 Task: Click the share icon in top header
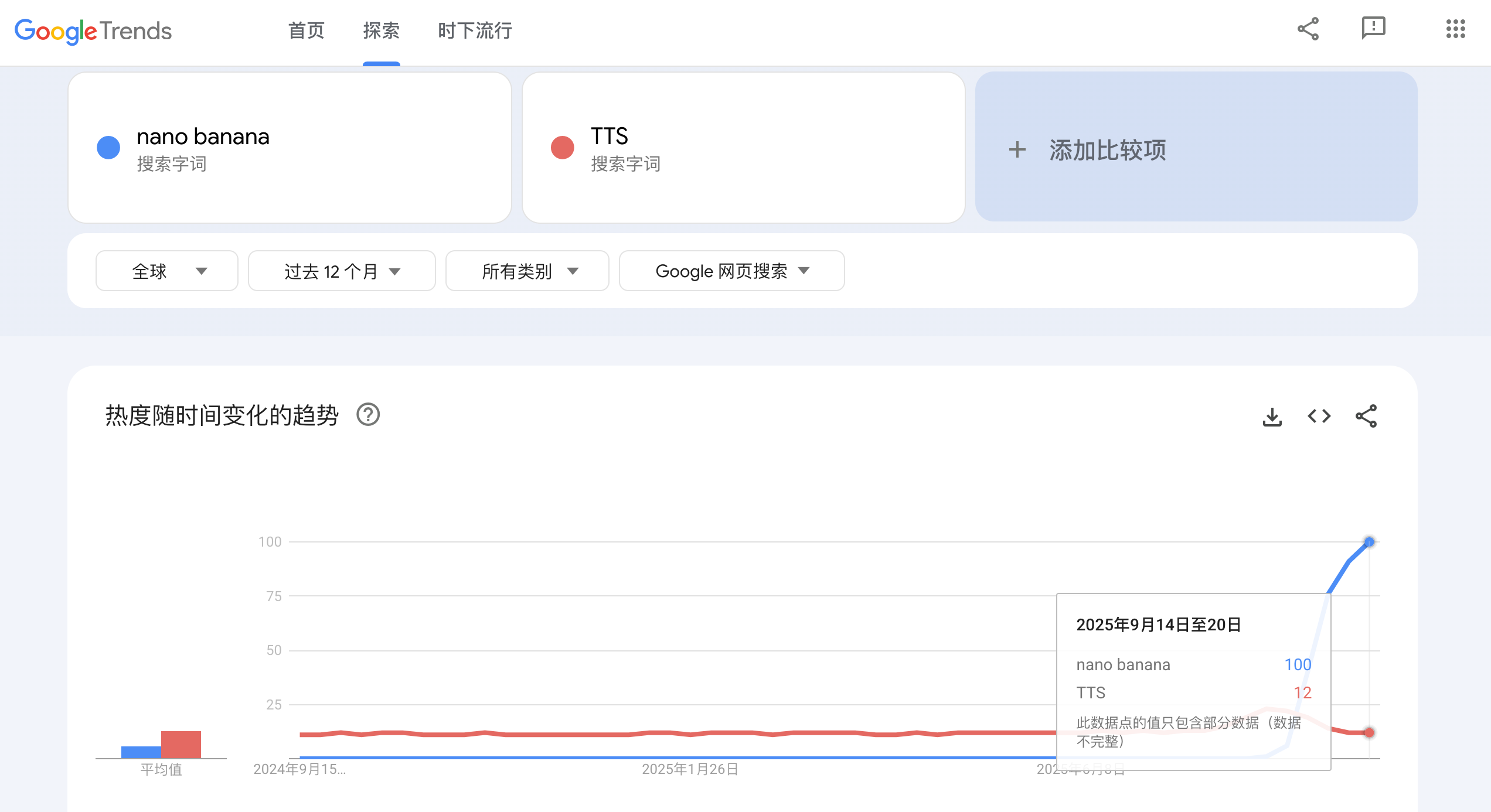point(1308,29)
